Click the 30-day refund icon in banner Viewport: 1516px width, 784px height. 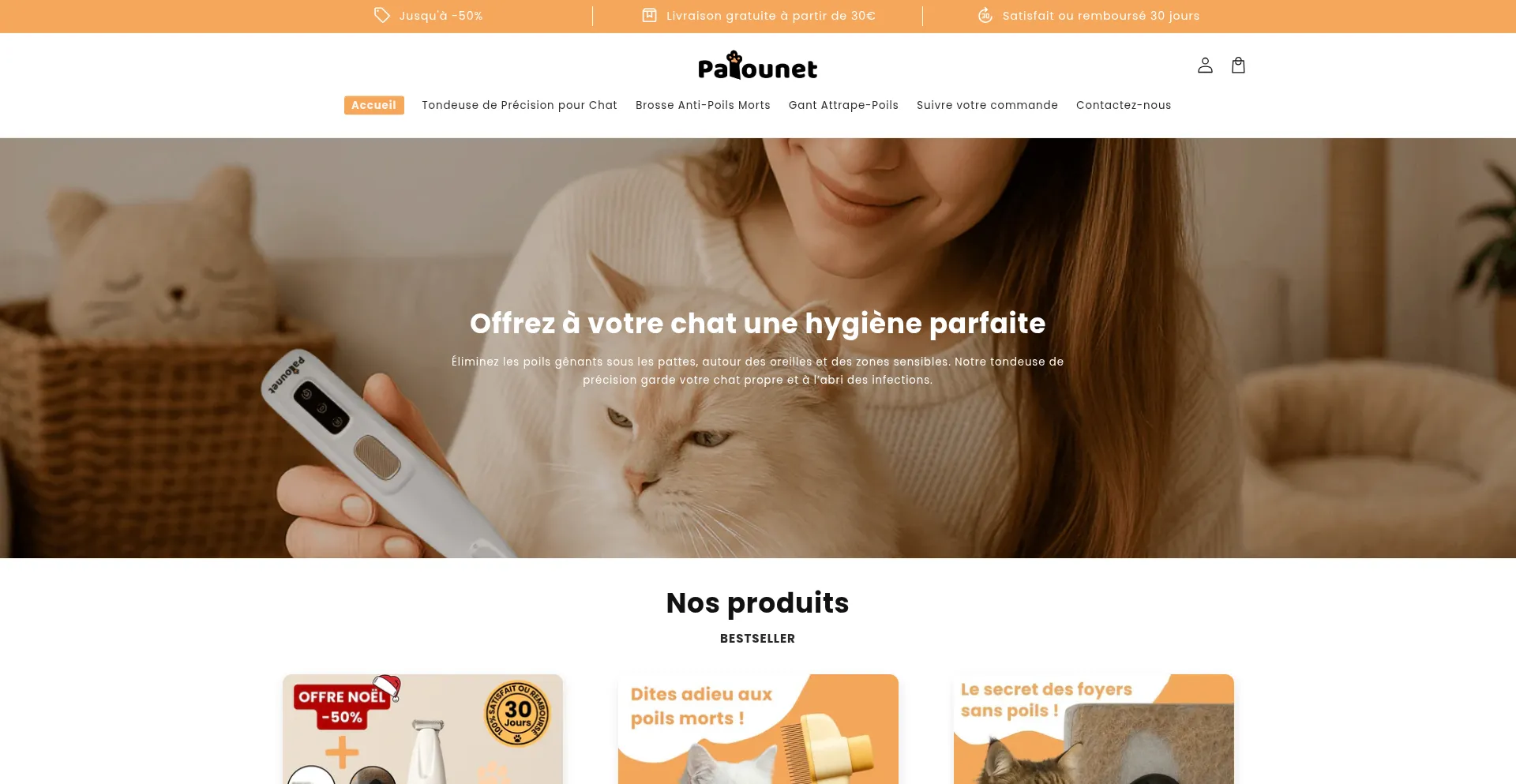click(985, 16)
